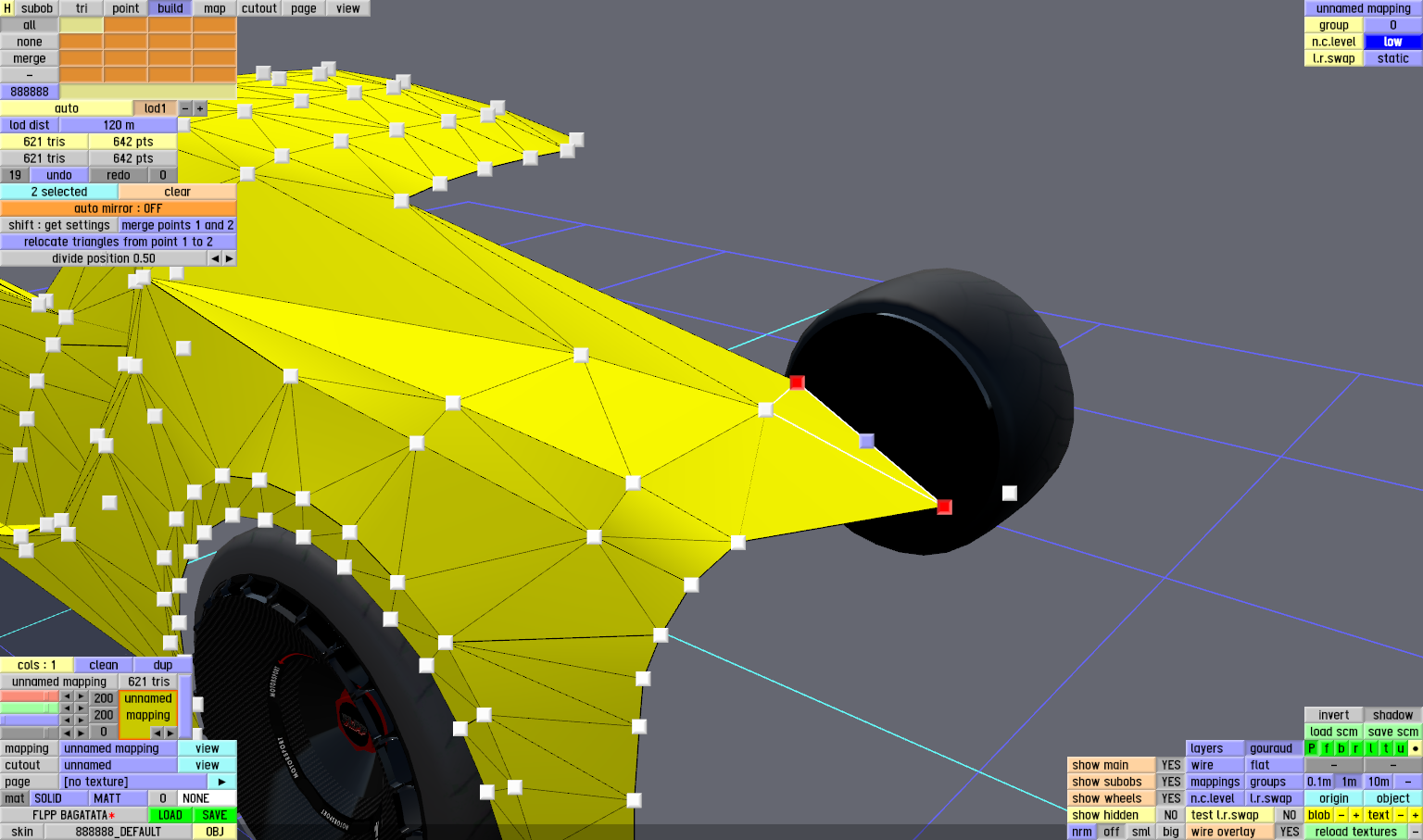The width and height of the screenshot is (1423, 840).
Task: Switch to point mode tab
Action: pyautogui.click(x=126, y=8)
